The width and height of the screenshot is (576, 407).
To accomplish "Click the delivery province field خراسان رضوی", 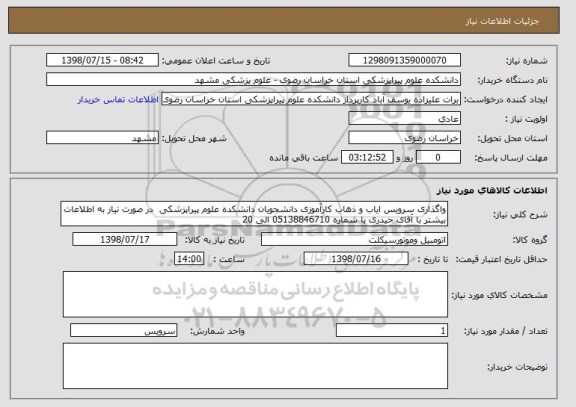I will (x=404, y=138).
